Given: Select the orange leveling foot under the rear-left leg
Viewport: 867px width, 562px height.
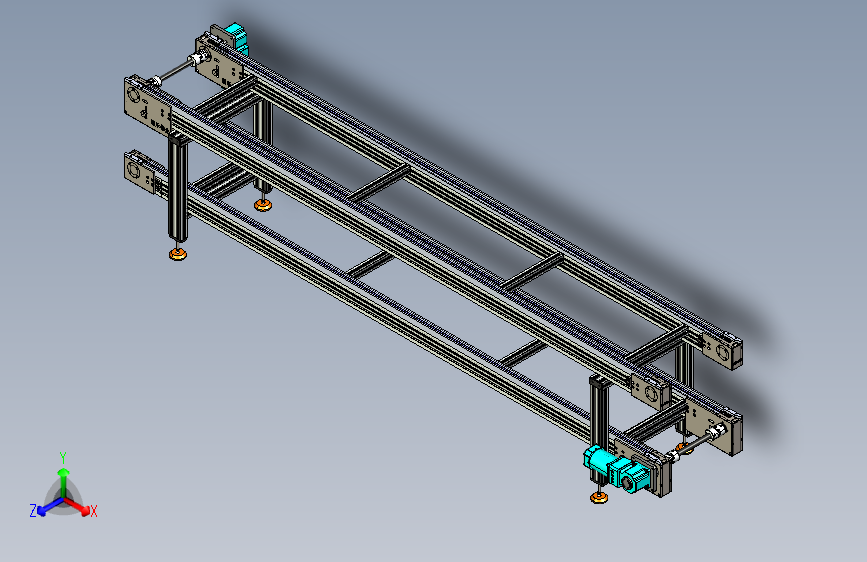Looking at the screenshot, I should coord(263,205).
